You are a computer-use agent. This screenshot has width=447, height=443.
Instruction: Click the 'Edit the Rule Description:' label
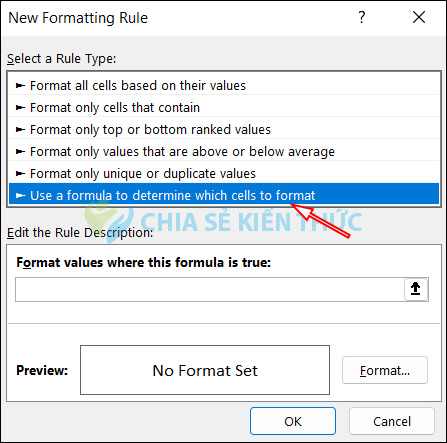[x=80, y=233]
